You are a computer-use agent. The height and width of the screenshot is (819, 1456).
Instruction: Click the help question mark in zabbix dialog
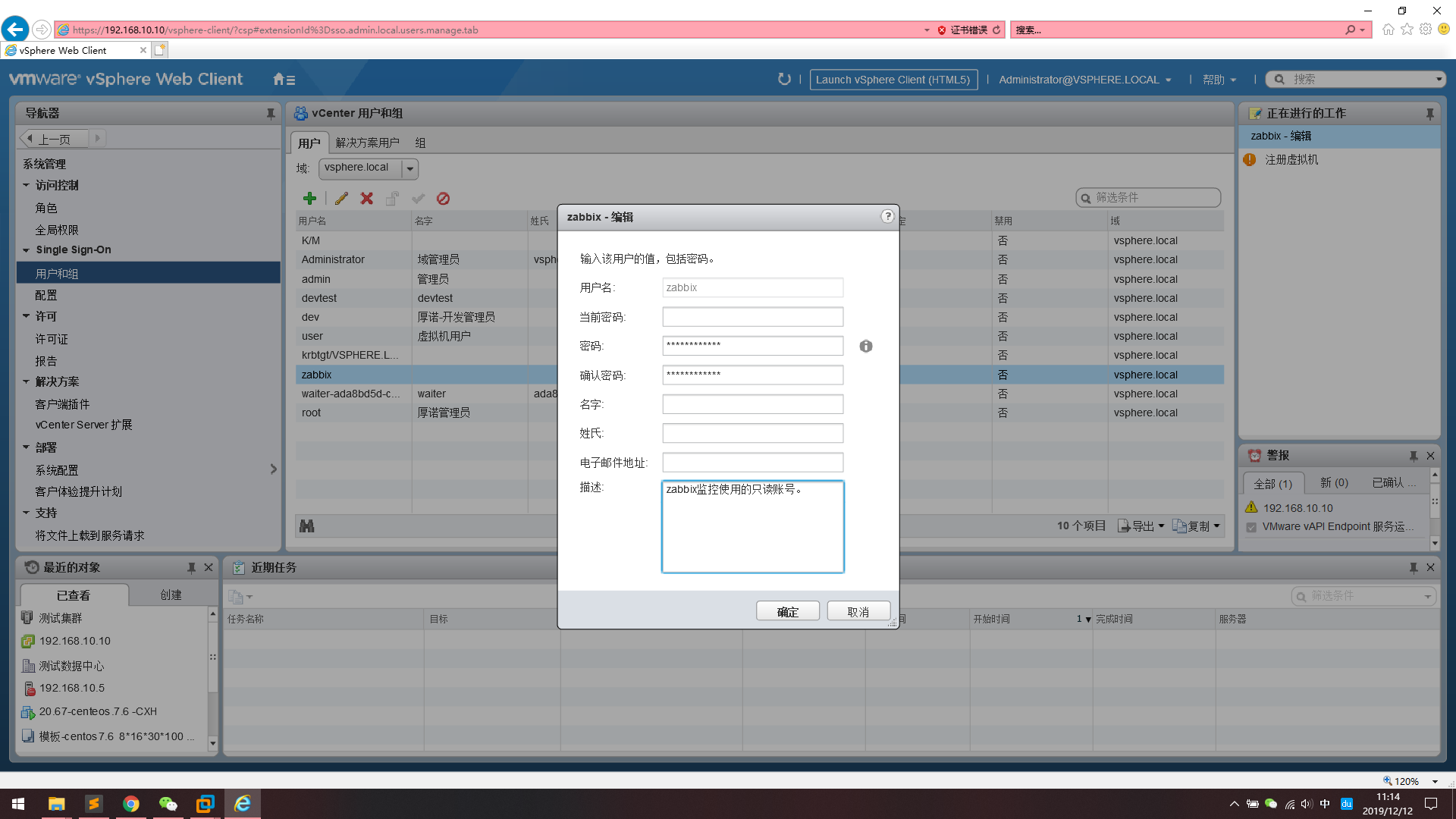click(x=886, y=216)
